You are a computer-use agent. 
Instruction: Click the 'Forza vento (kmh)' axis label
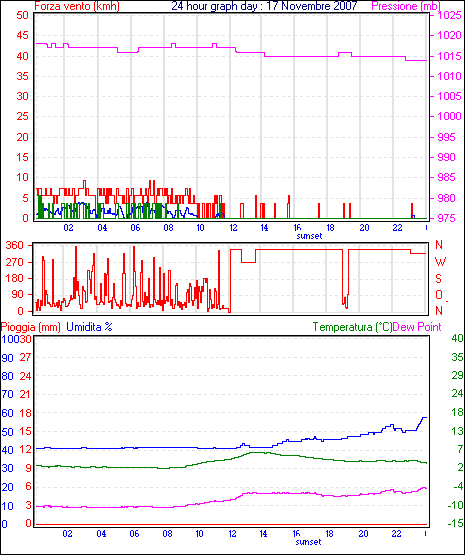(x=77, y=6)
